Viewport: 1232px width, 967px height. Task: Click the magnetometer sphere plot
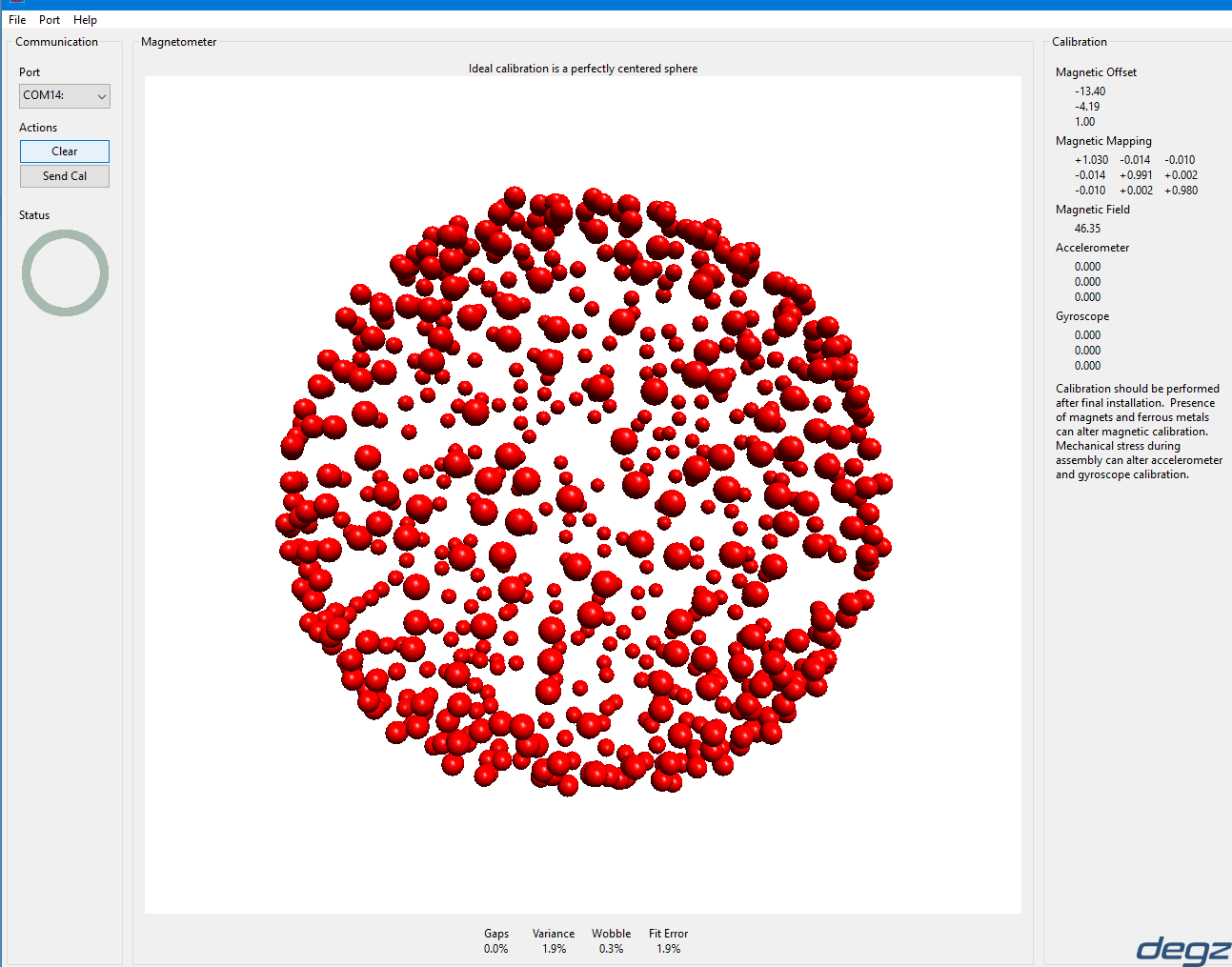(x=583, y=494)
